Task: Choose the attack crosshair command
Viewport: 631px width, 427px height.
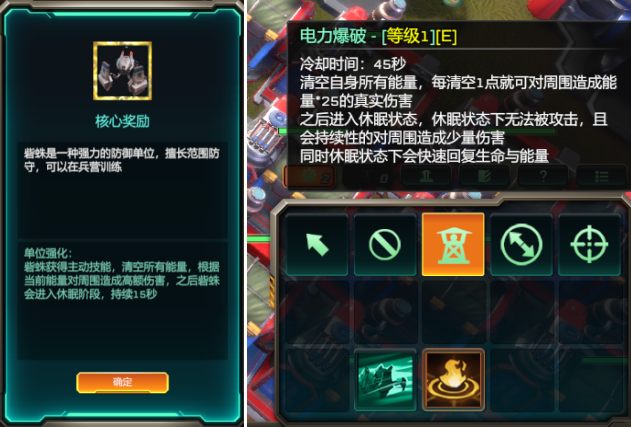Action: coord(589,244)
